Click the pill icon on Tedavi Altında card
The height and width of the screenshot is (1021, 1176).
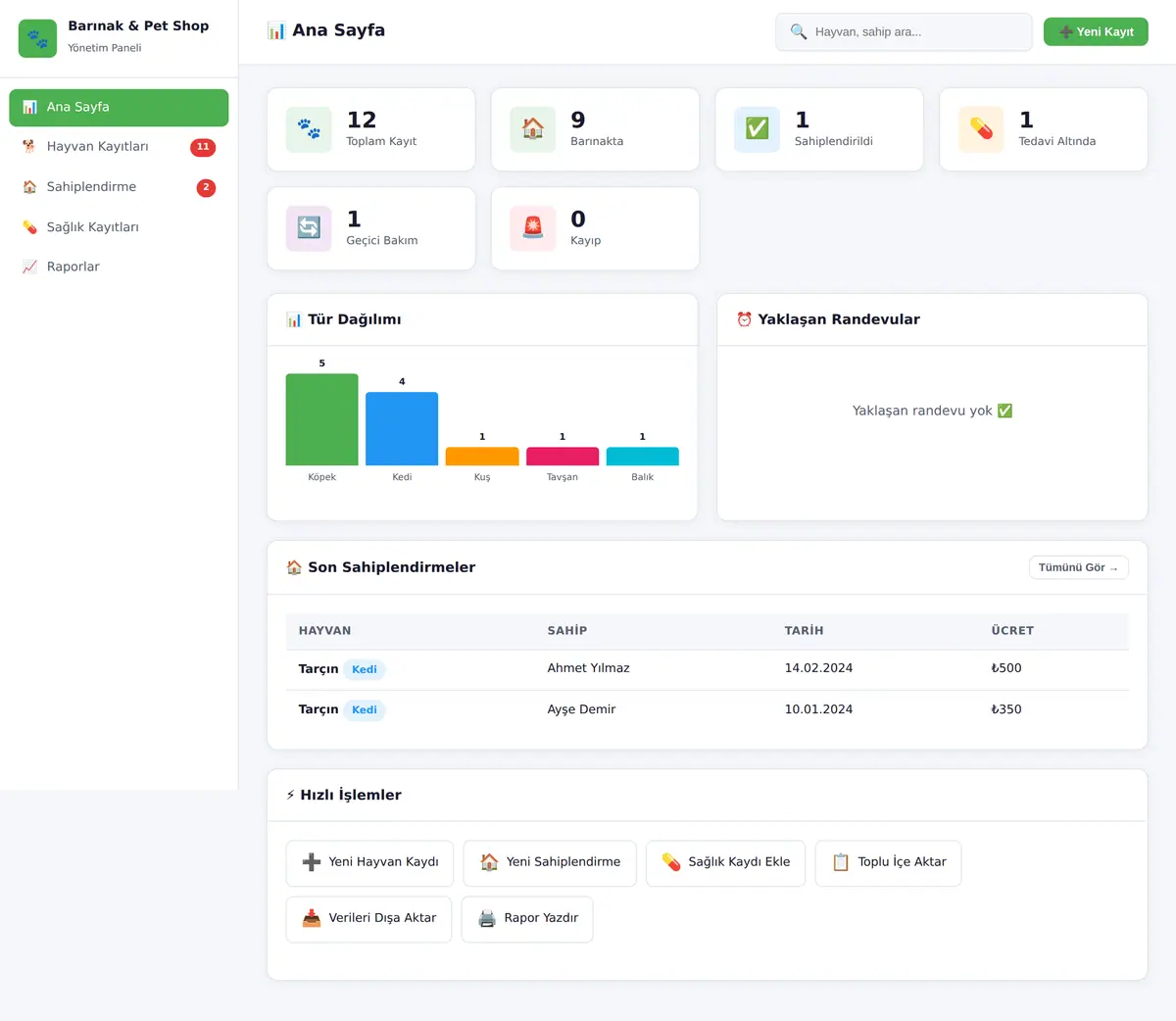click(981, 129)
